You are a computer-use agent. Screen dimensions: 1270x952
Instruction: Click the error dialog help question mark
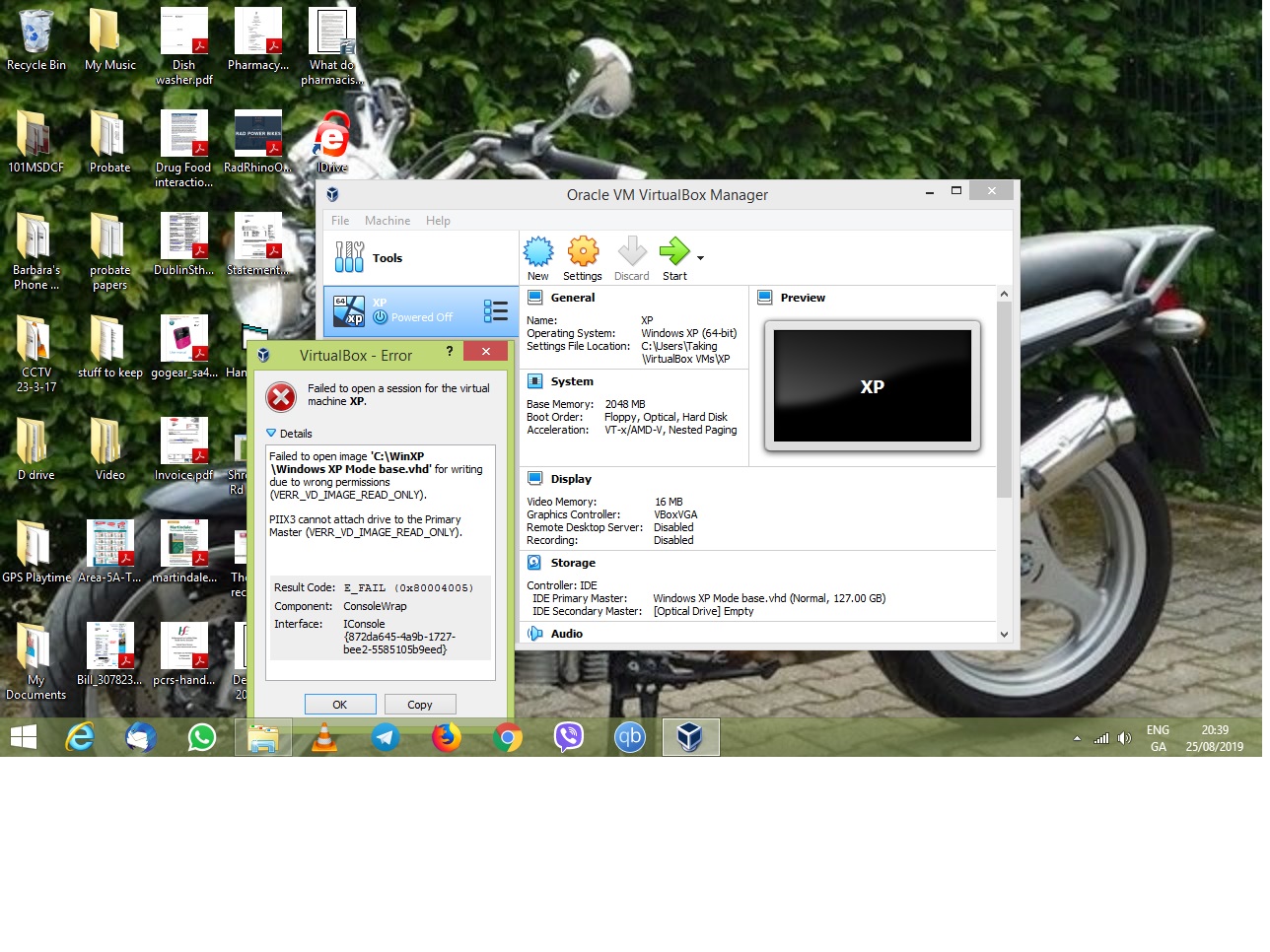pyautogui.click(x=450, y=351)
